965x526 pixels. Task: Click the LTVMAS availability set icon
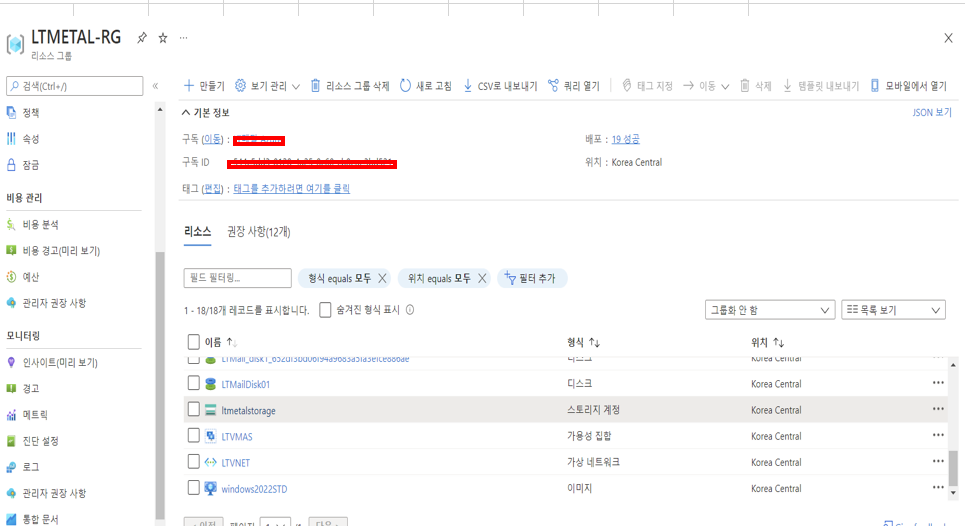point(210,436)
